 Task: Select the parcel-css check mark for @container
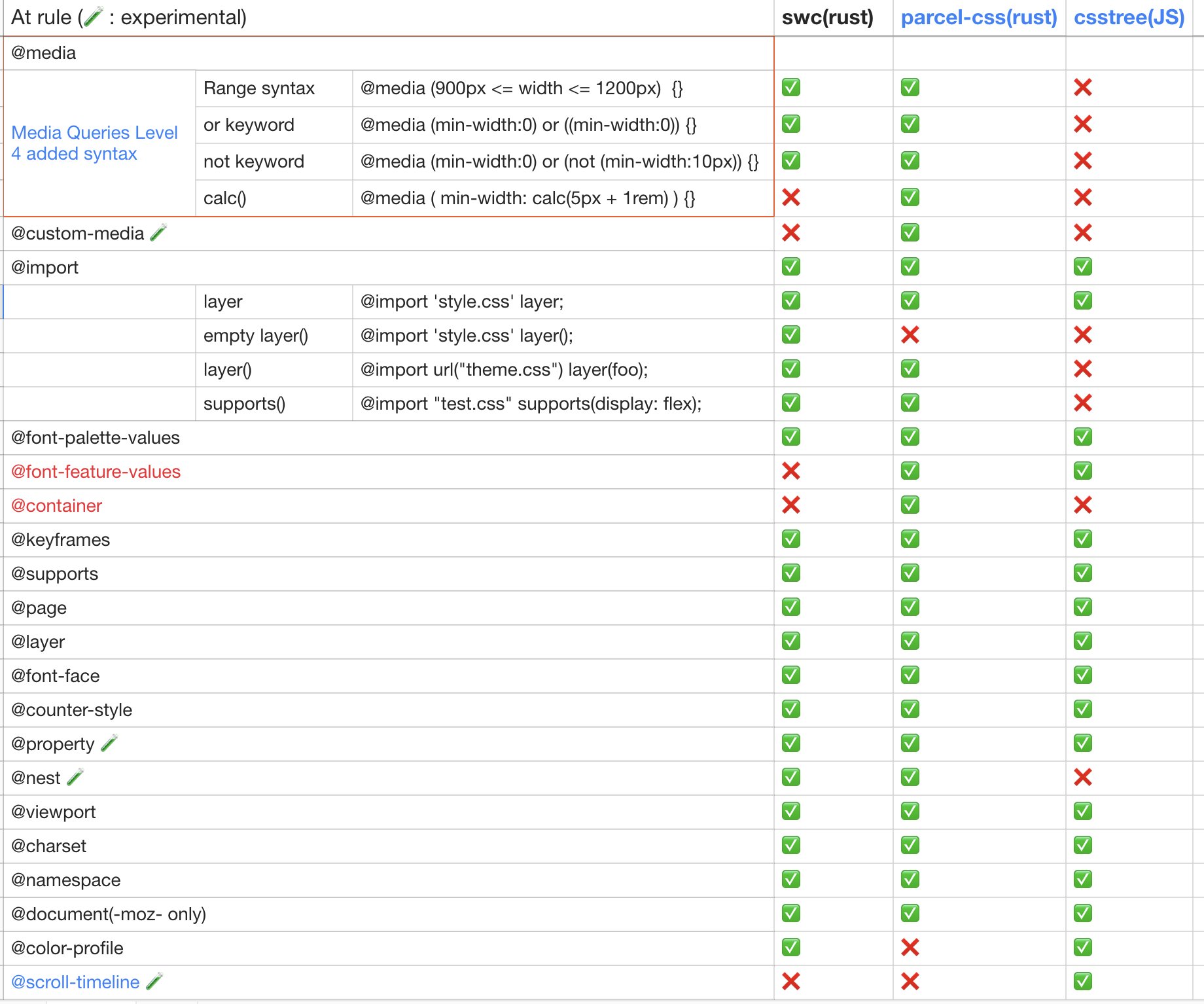[x=910, y=505]
